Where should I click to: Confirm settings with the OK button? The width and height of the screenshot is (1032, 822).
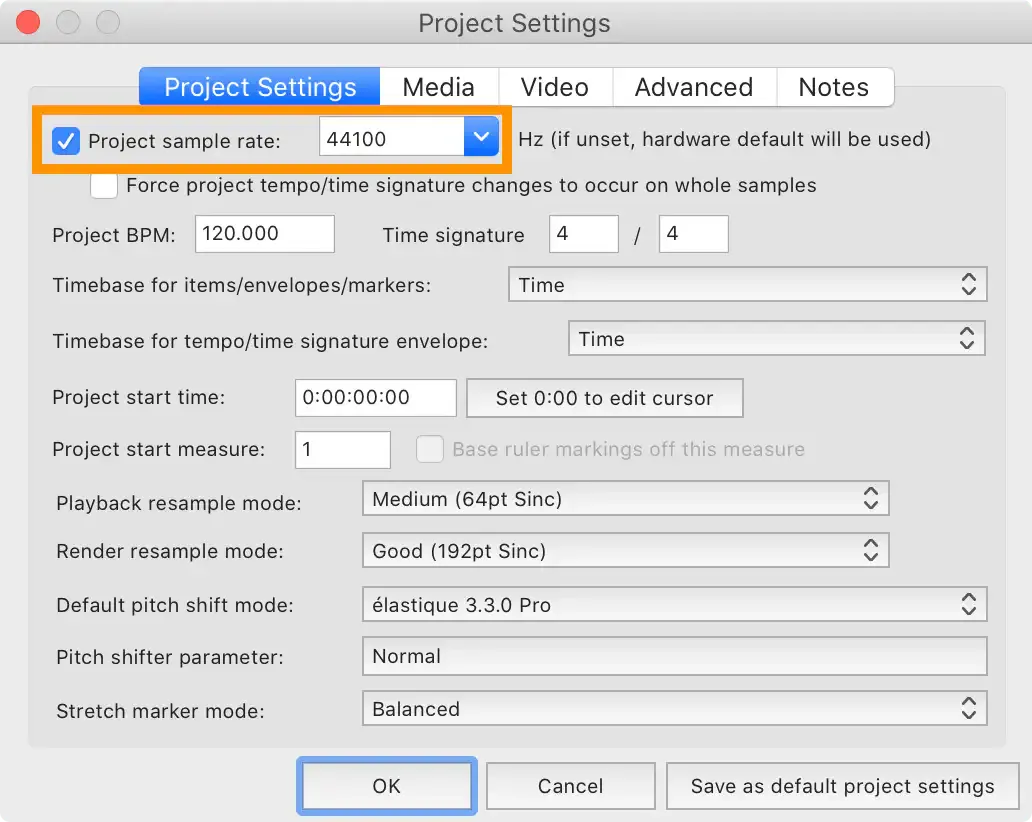coord(386,786)
